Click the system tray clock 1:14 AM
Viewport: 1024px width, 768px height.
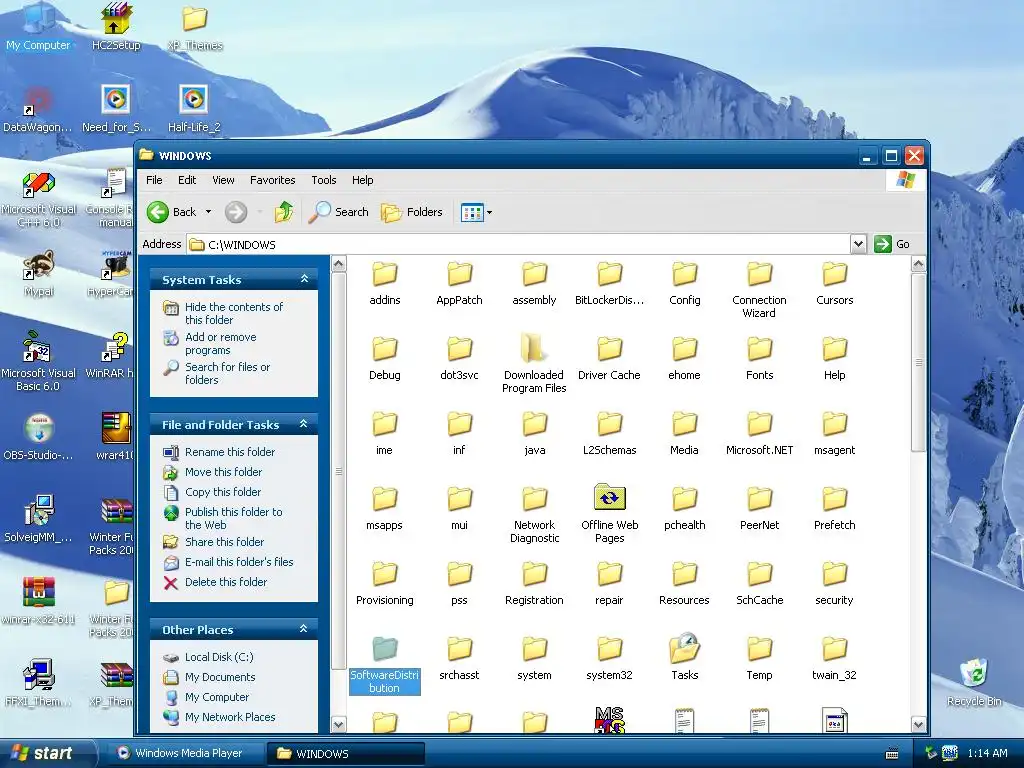[987, 754]
